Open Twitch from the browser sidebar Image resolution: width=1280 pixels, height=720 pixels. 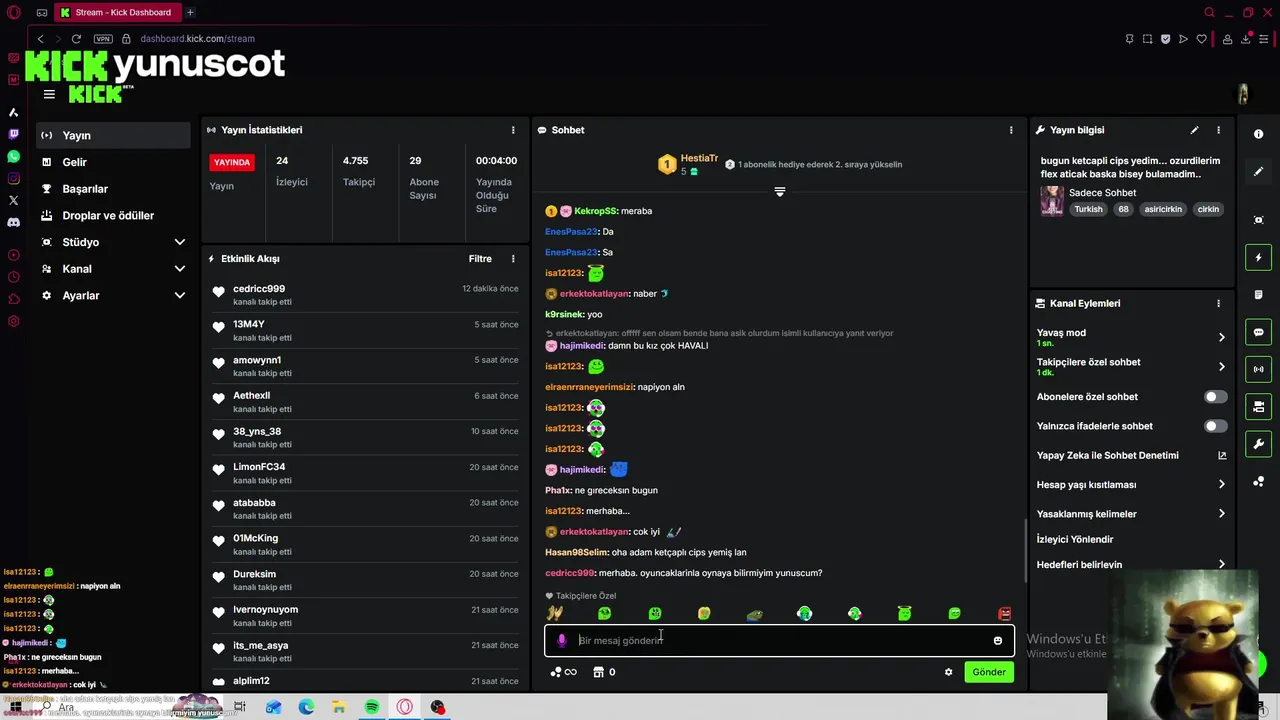[13, 134]
